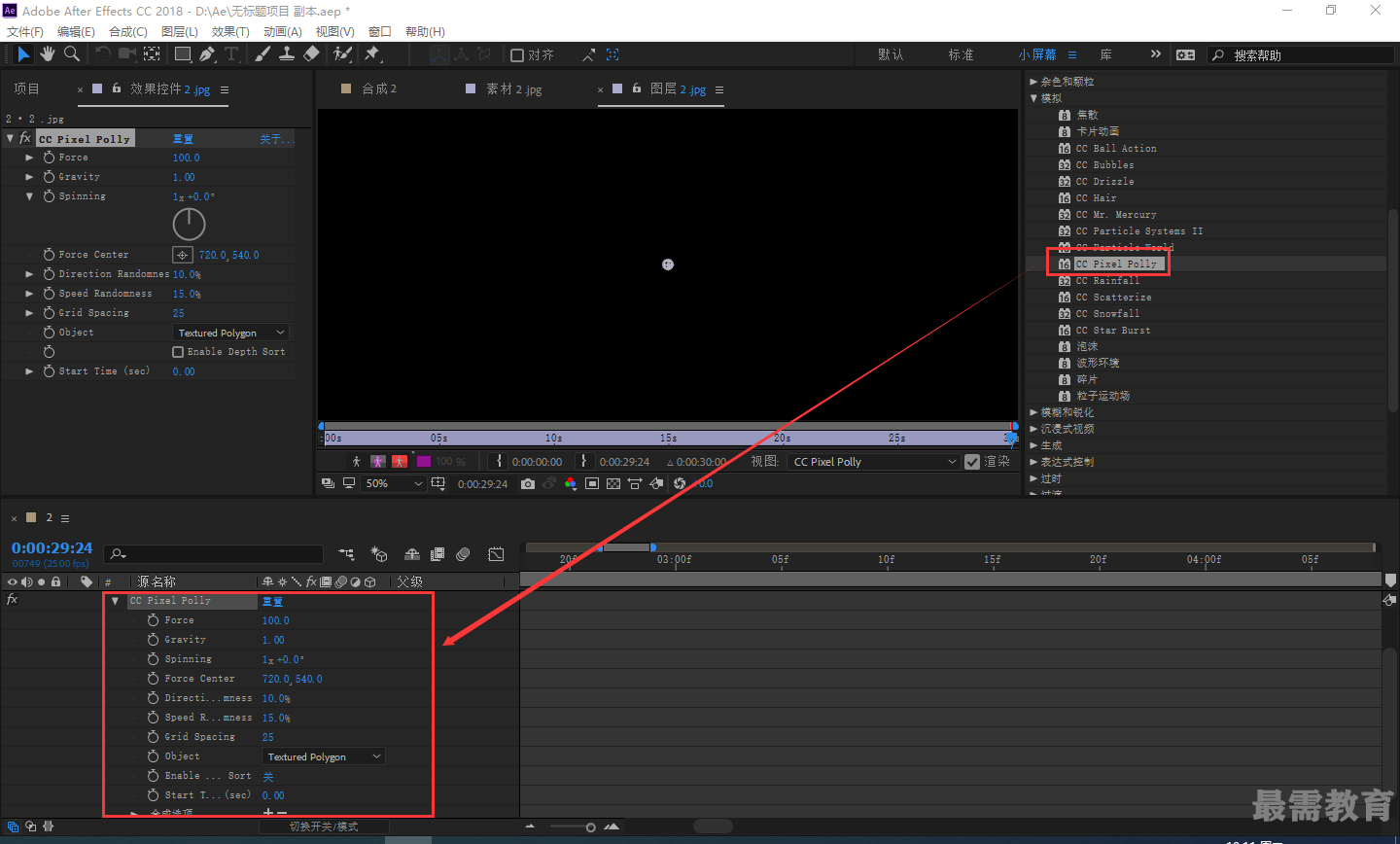Image resolution: width=1400 pixels, height=844 pixels.
Task: Collapse the 模拟 effects category
Action: point(1033,98)
